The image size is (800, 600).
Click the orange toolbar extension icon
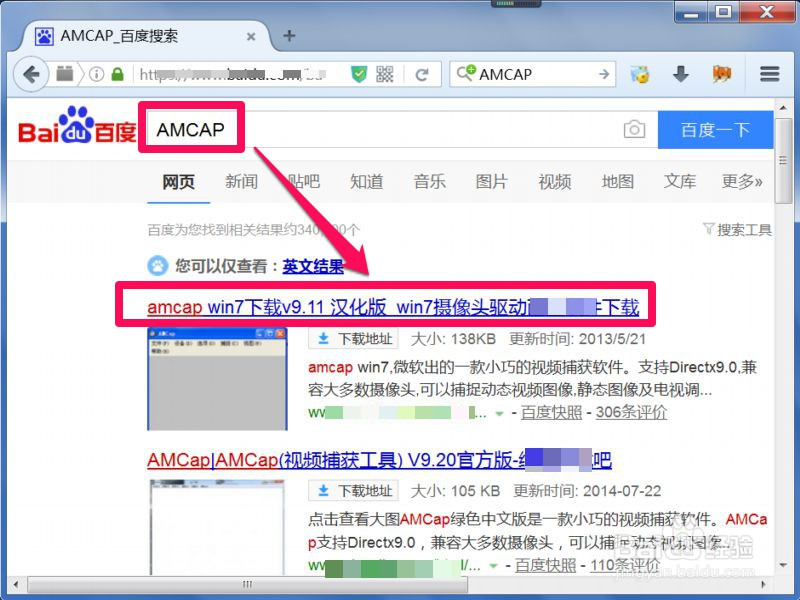click(722, 74)
